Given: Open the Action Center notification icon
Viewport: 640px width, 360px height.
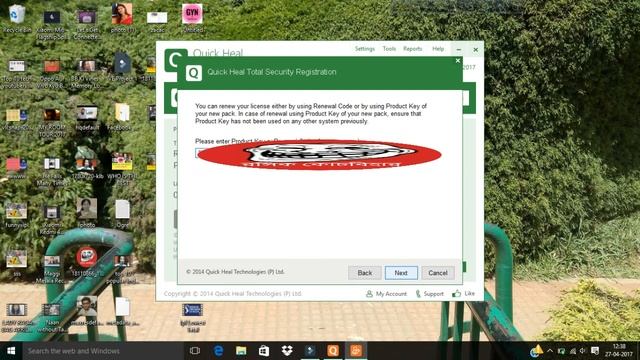Looking at the screenshot, I should click(595, 351).
